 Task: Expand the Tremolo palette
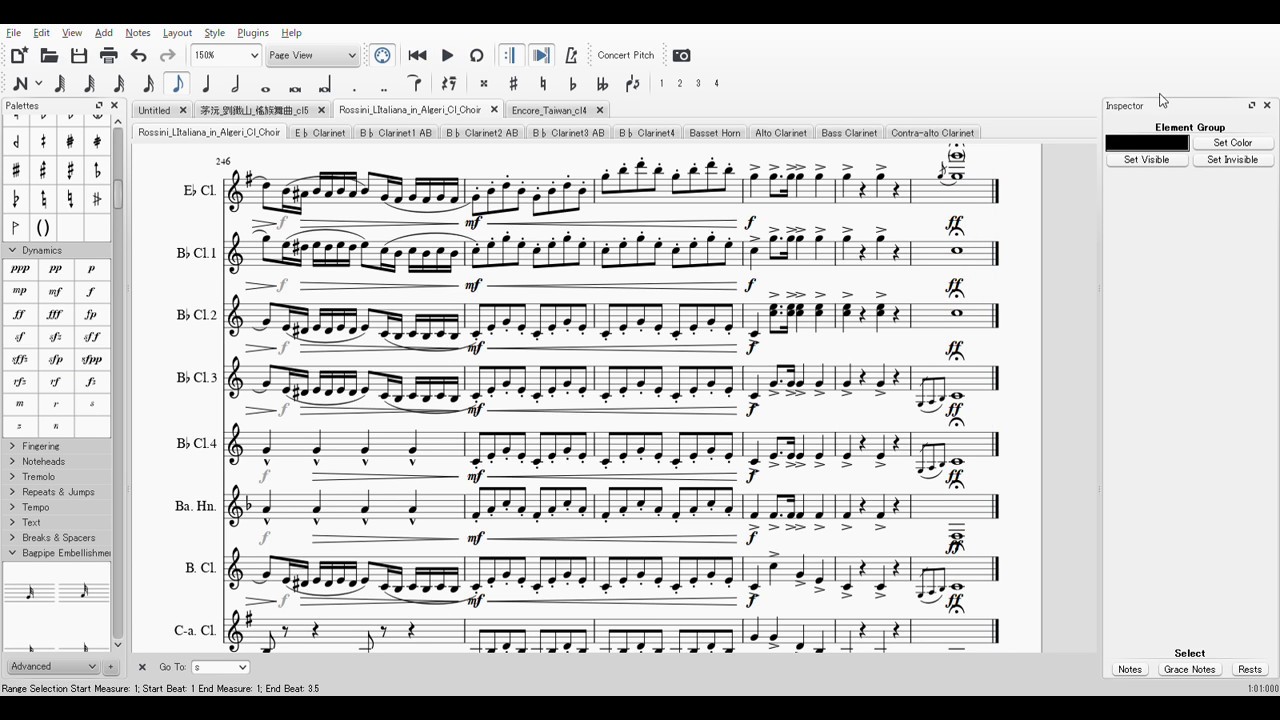13,476
